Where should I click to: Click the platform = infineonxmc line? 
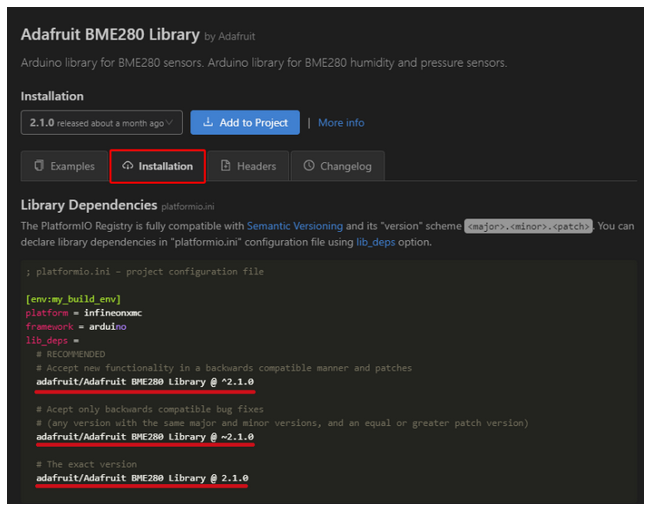[x=84, y=313]
